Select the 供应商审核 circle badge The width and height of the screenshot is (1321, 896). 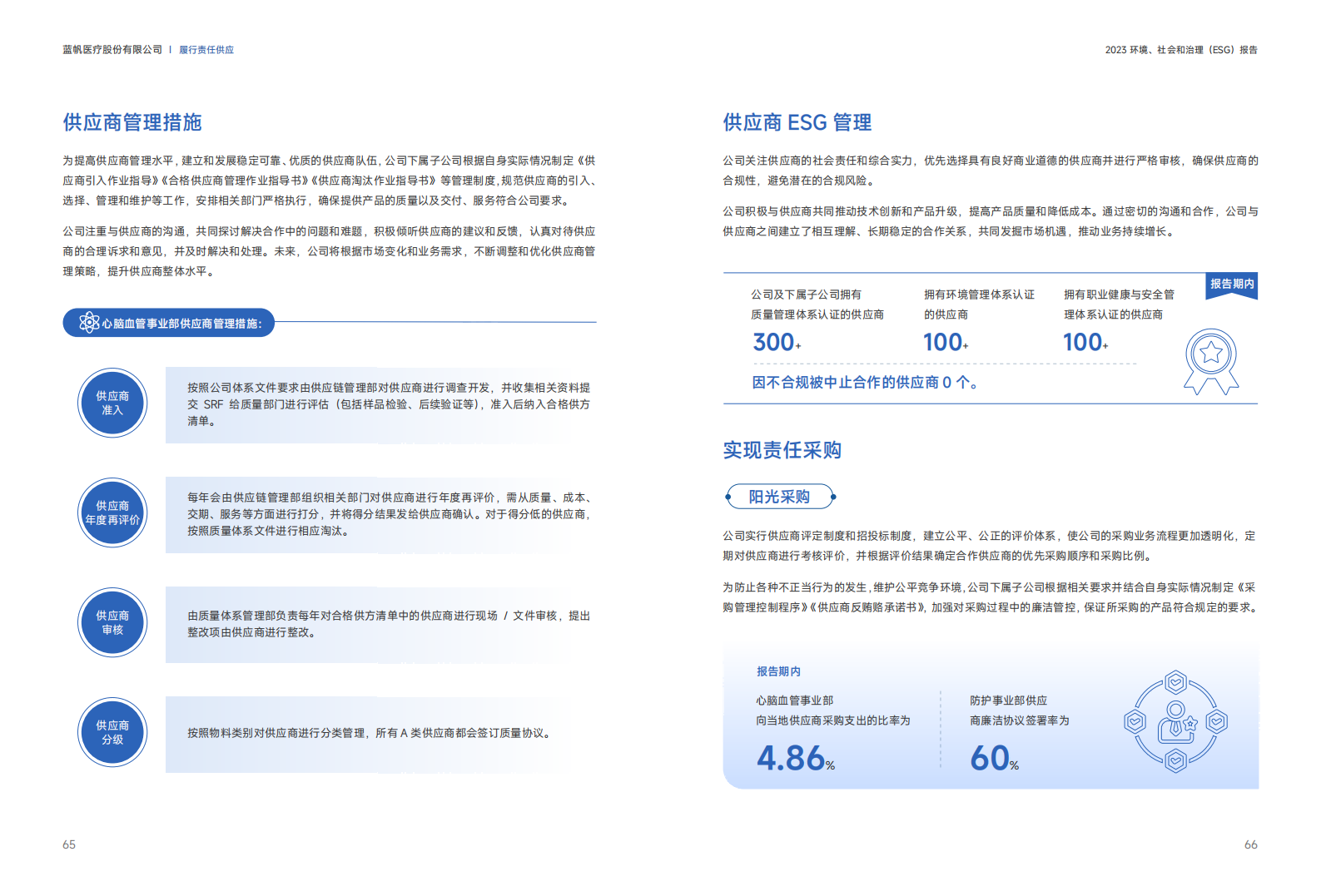(112, 623)
